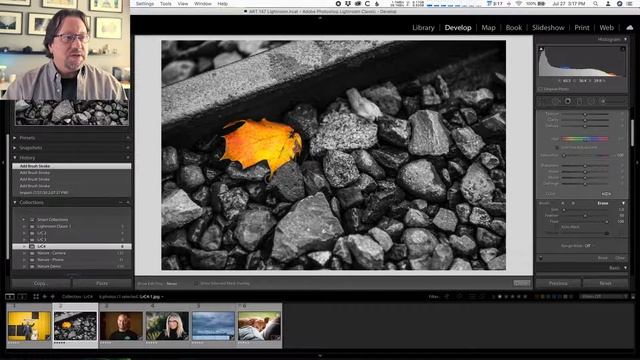Open the Filters Off dropdown in filmstrip
Viewport: 640px width, 360px height.
[603, 297]
